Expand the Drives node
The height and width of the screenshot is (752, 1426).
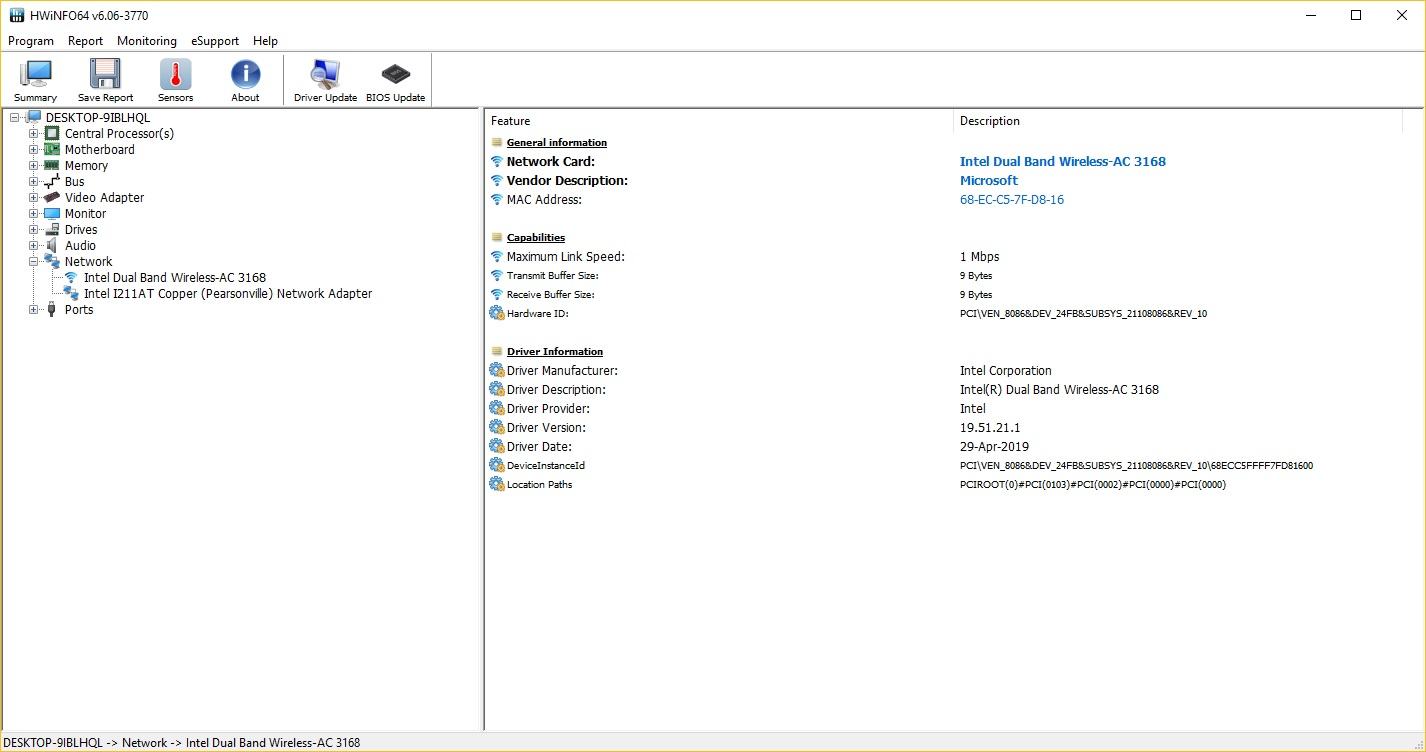[34, 229]
